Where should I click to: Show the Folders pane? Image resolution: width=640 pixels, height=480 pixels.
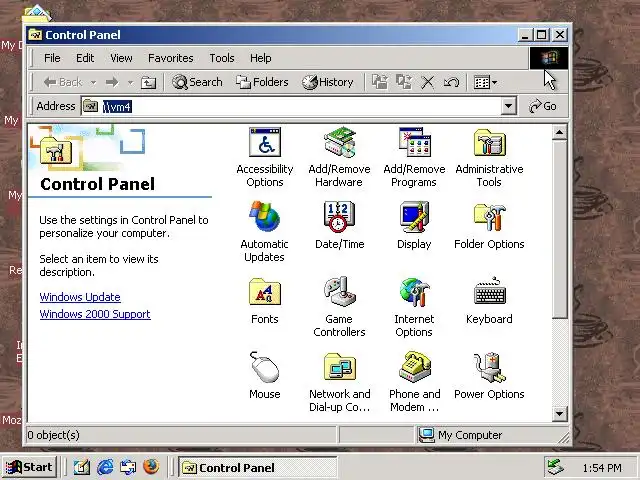(x=262, y=82)
